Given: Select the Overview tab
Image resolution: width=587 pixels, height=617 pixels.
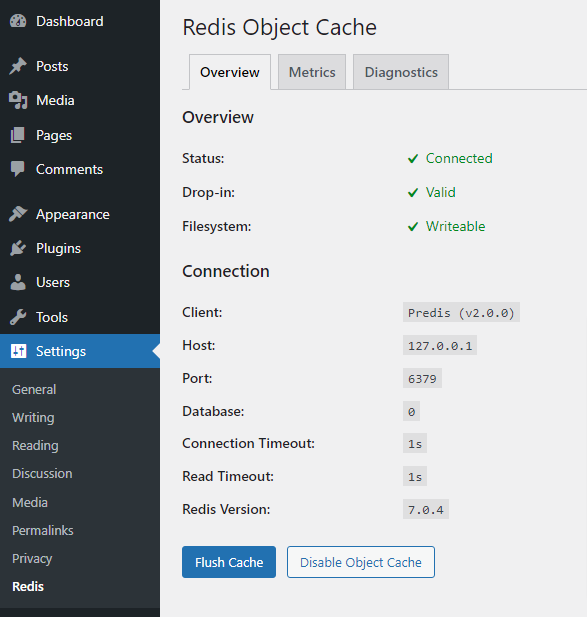Looking at the screenshot, I should click(230, 72).
